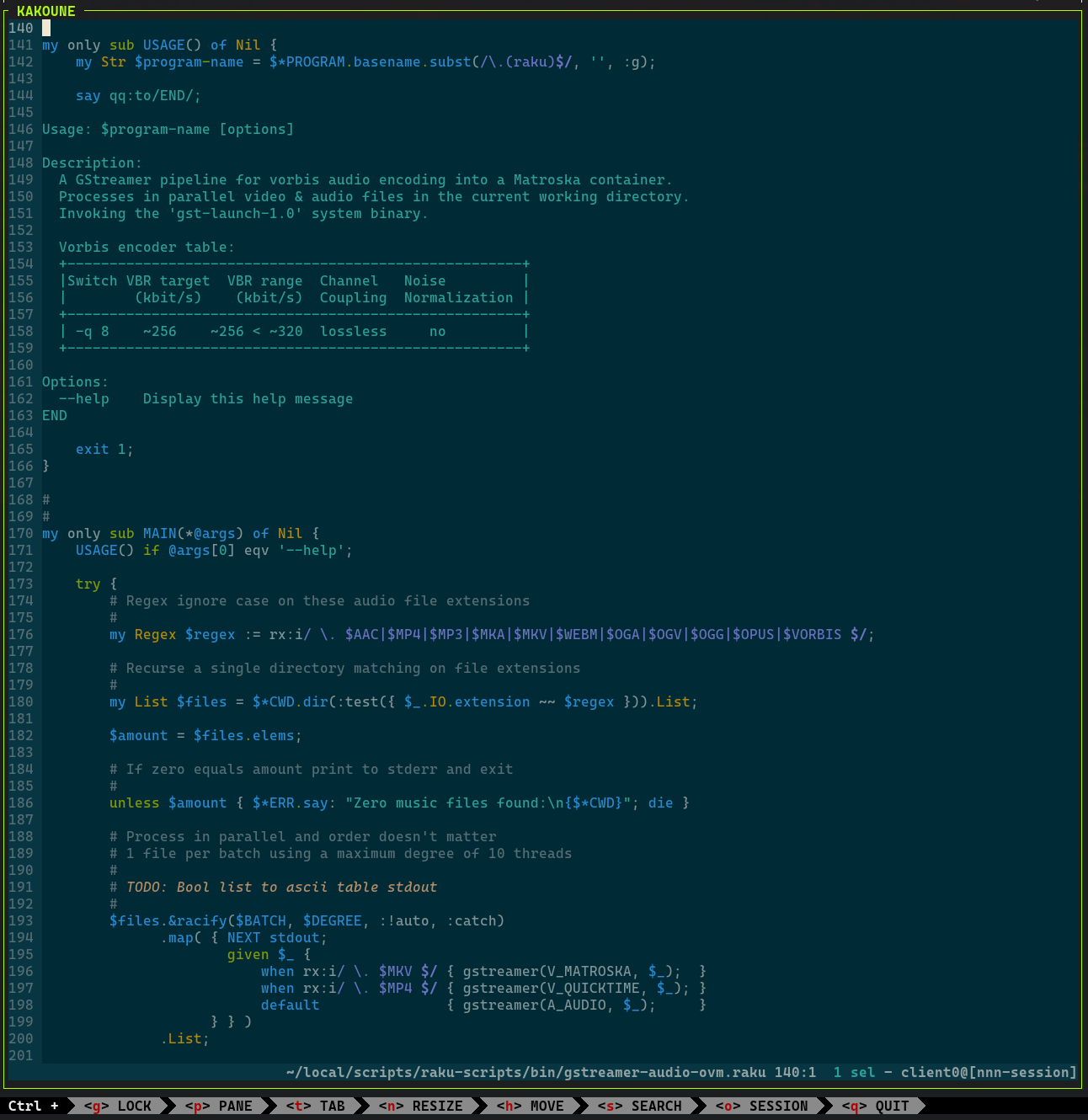Click the MAIN subroutine name

(159, 533)
